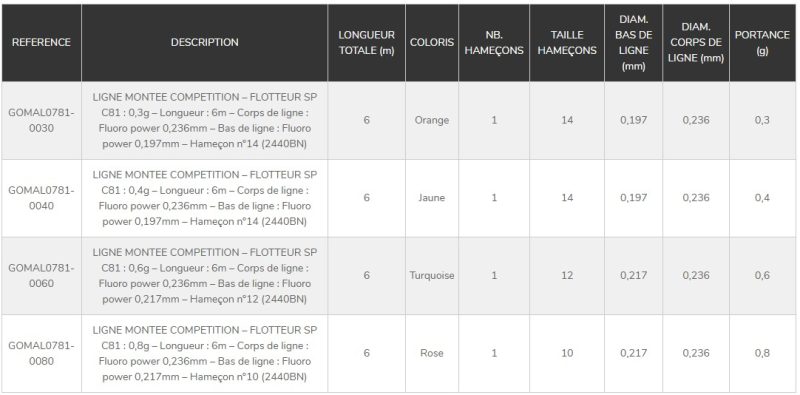Click the Jaune coloris cell

click(432, 198)
